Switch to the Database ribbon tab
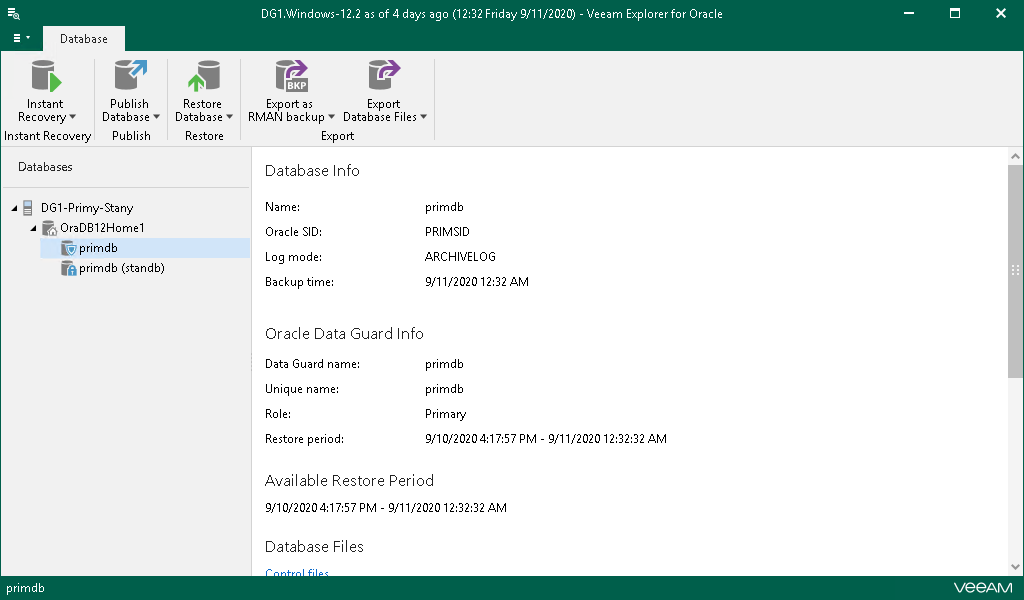Viewport: 1024px width, 600px height. click(84, 39)
